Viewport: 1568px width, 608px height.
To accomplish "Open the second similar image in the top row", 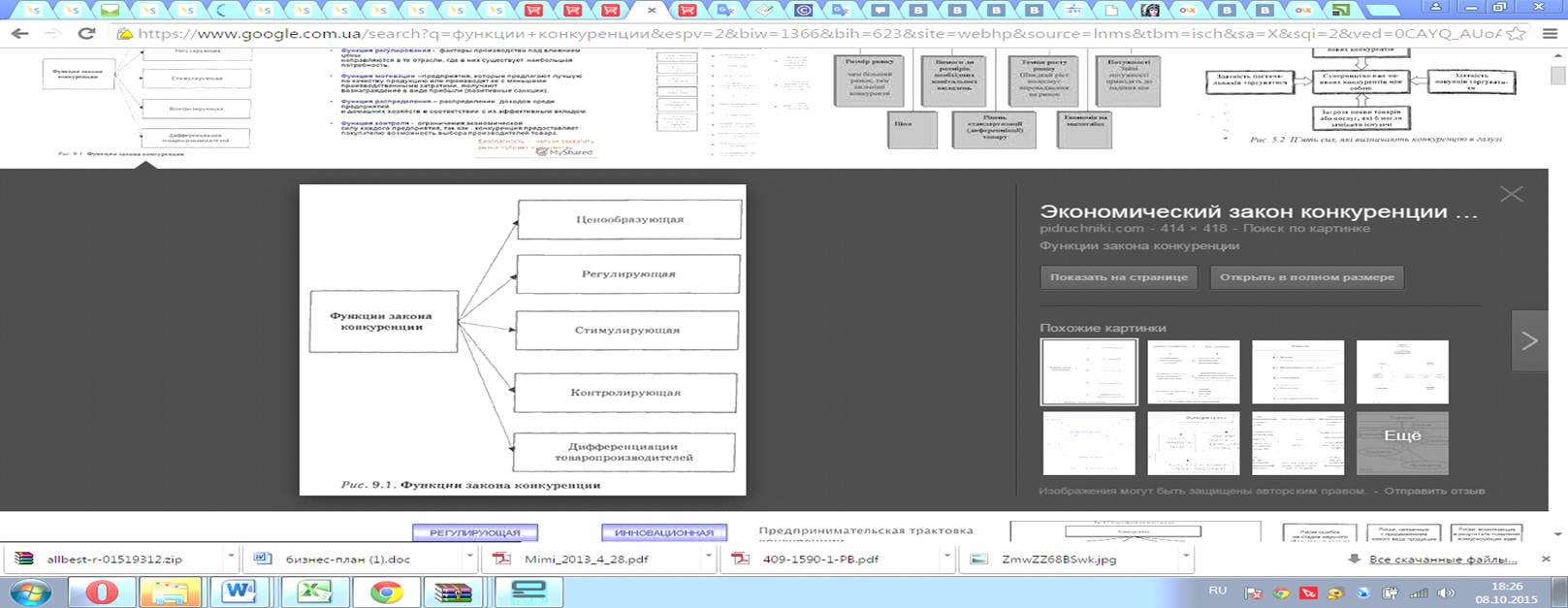I will tap(1193, 371).
